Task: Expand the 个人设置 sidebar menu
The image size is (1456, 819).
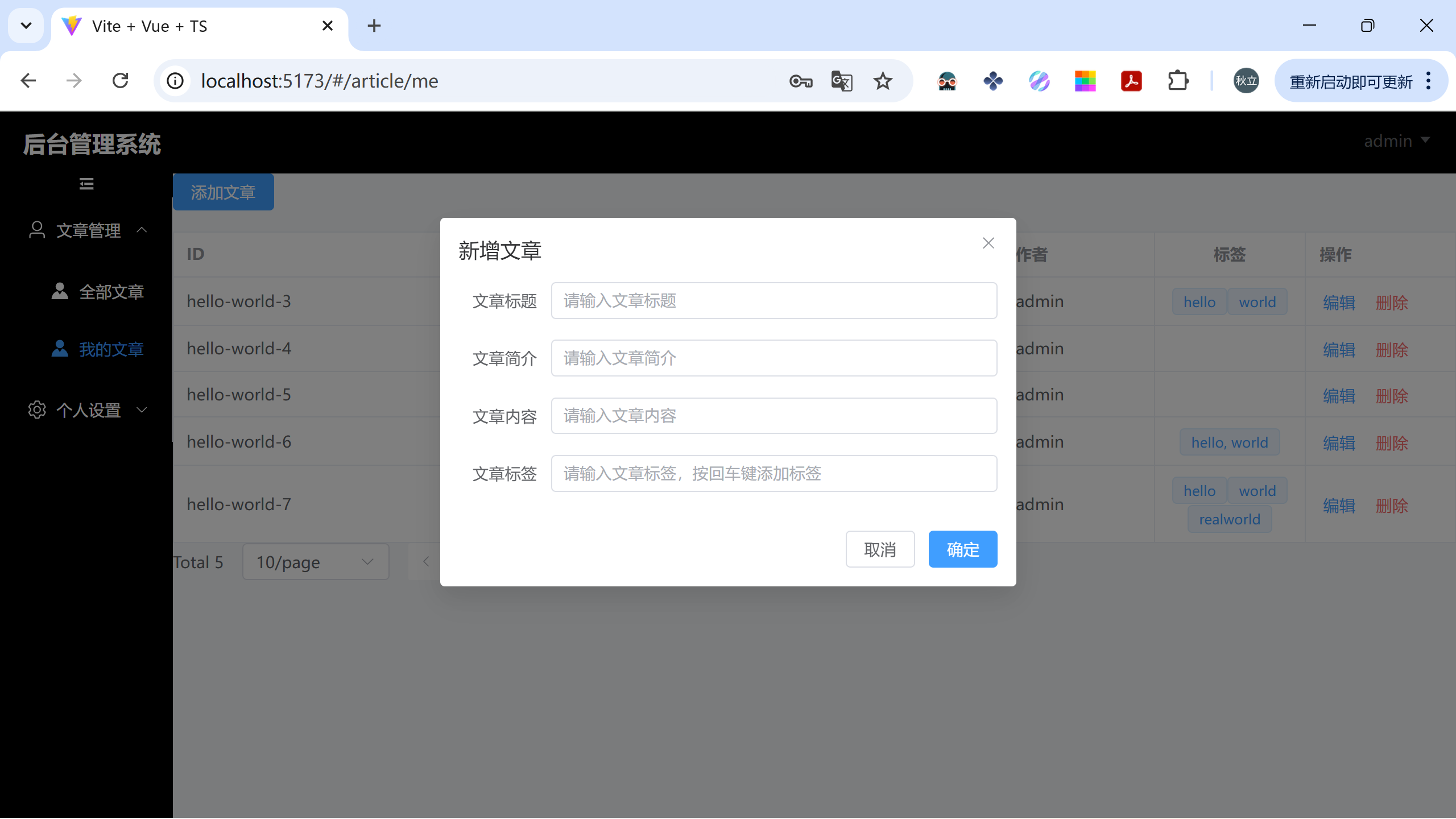Action: coord(88,409)
